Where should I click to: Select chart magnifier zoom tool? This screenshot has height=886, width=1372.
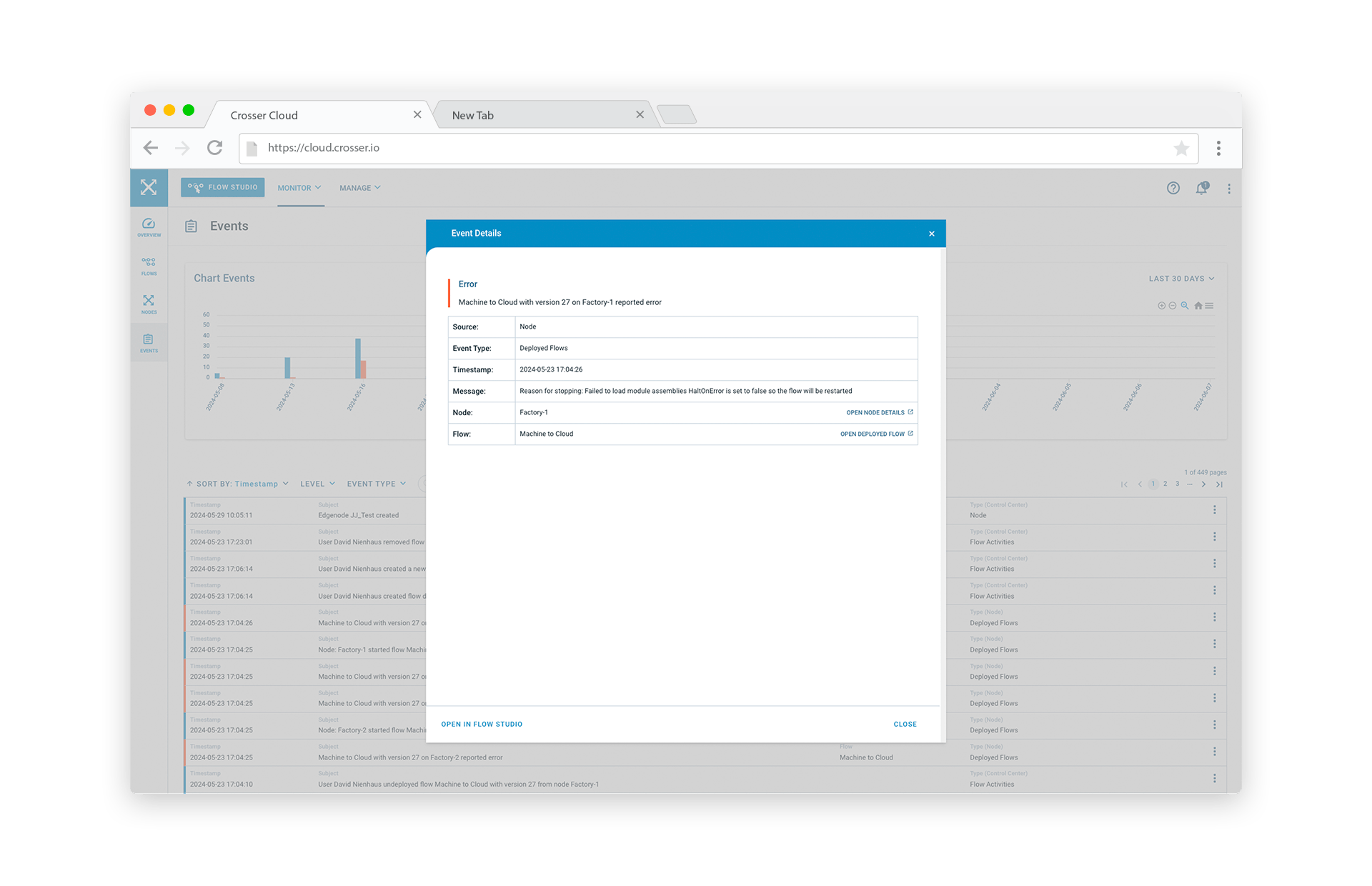coord(1185,306)
